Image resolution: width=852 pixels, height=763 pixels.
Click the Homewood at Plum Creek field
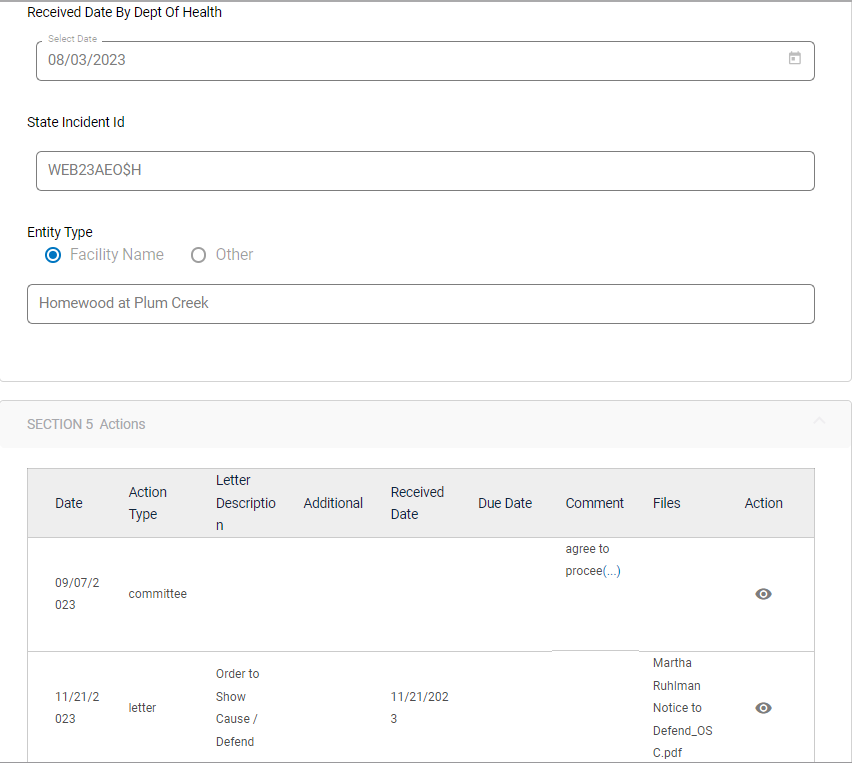(420, 304)
